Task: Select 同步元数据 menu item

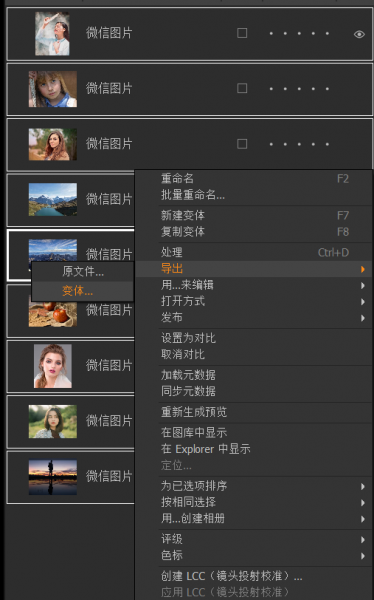Action: coord(188,391)
